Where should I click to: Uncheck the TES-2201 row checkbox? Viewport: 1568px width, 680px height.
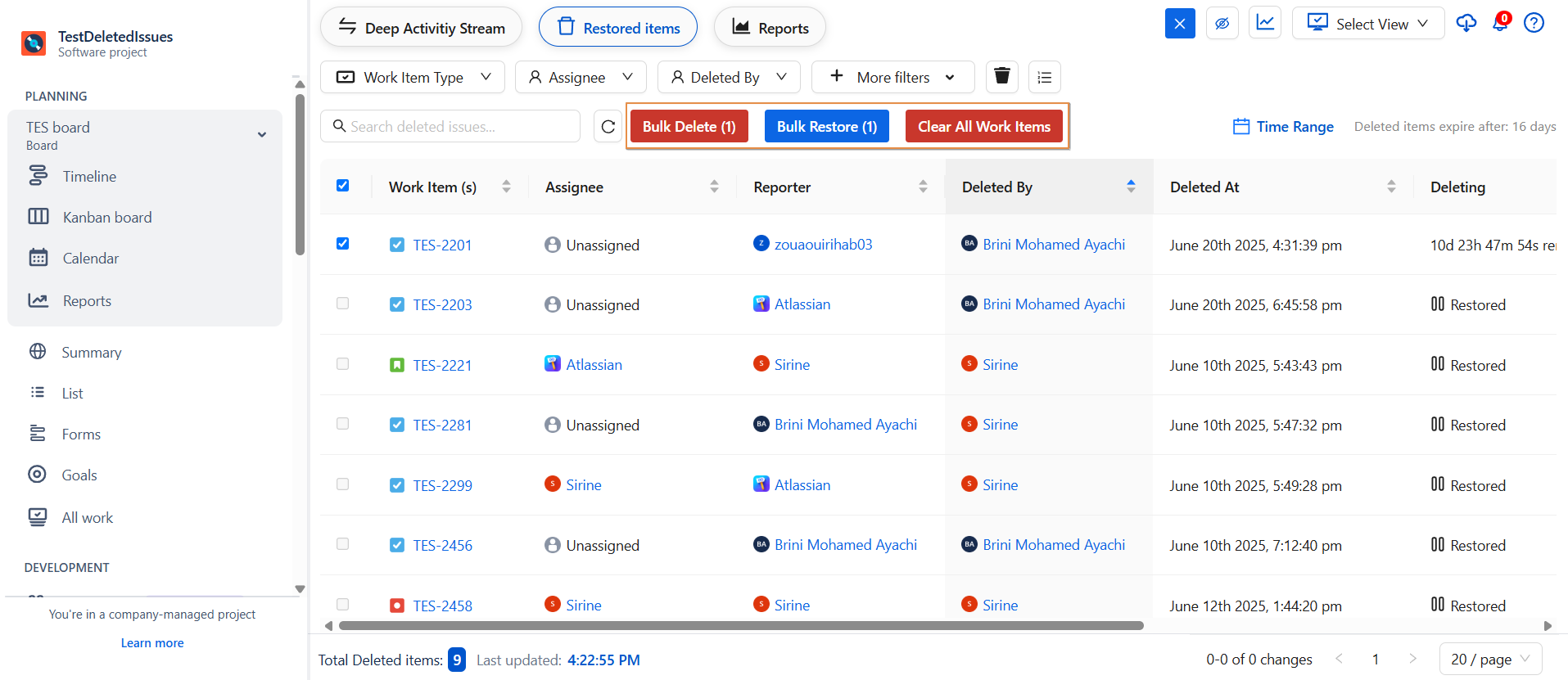[343, 244]
